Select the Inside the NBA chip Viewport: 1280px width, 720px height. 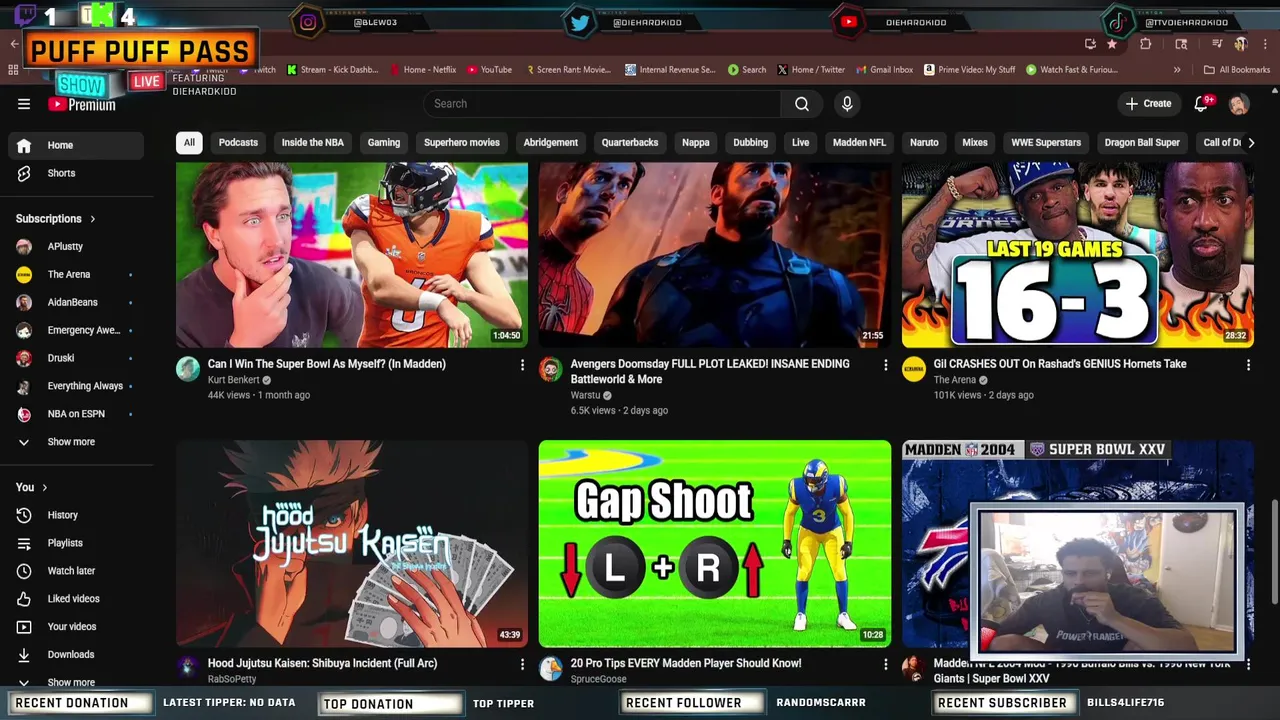313,143
